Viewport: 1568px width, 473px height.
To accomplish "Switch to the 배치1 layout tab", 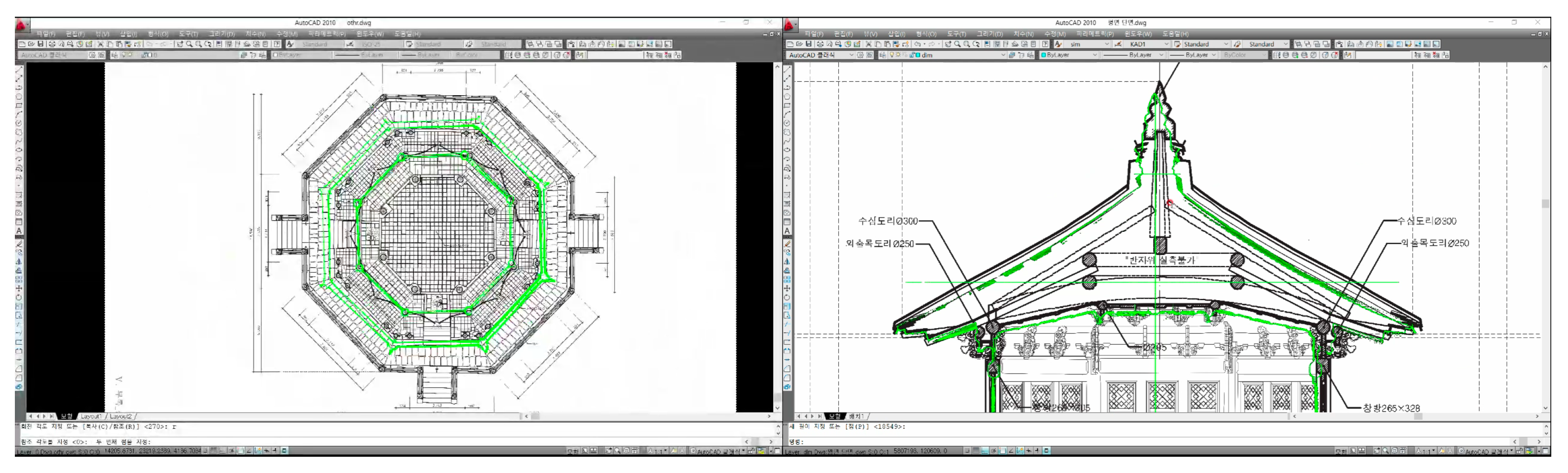I will (856, 416).
